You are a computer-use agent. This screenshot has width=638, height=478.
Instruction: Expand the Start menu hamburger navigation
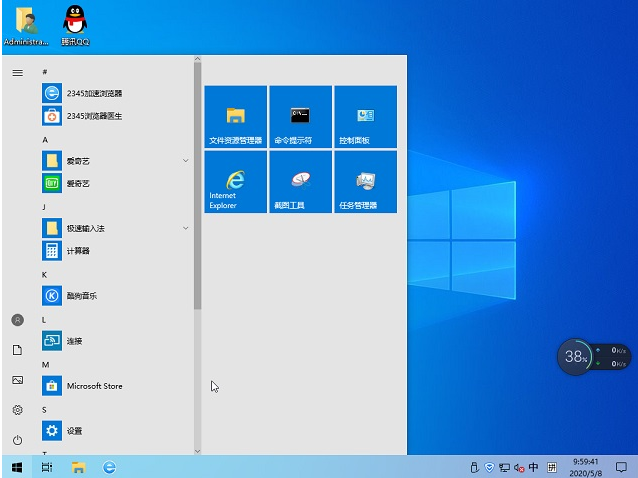17,73
